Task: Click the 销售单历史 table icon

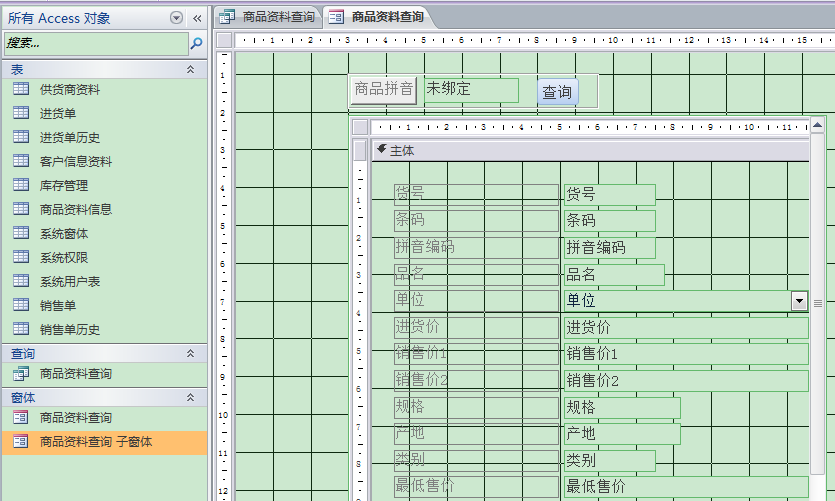Action: (x=21, y=329)
